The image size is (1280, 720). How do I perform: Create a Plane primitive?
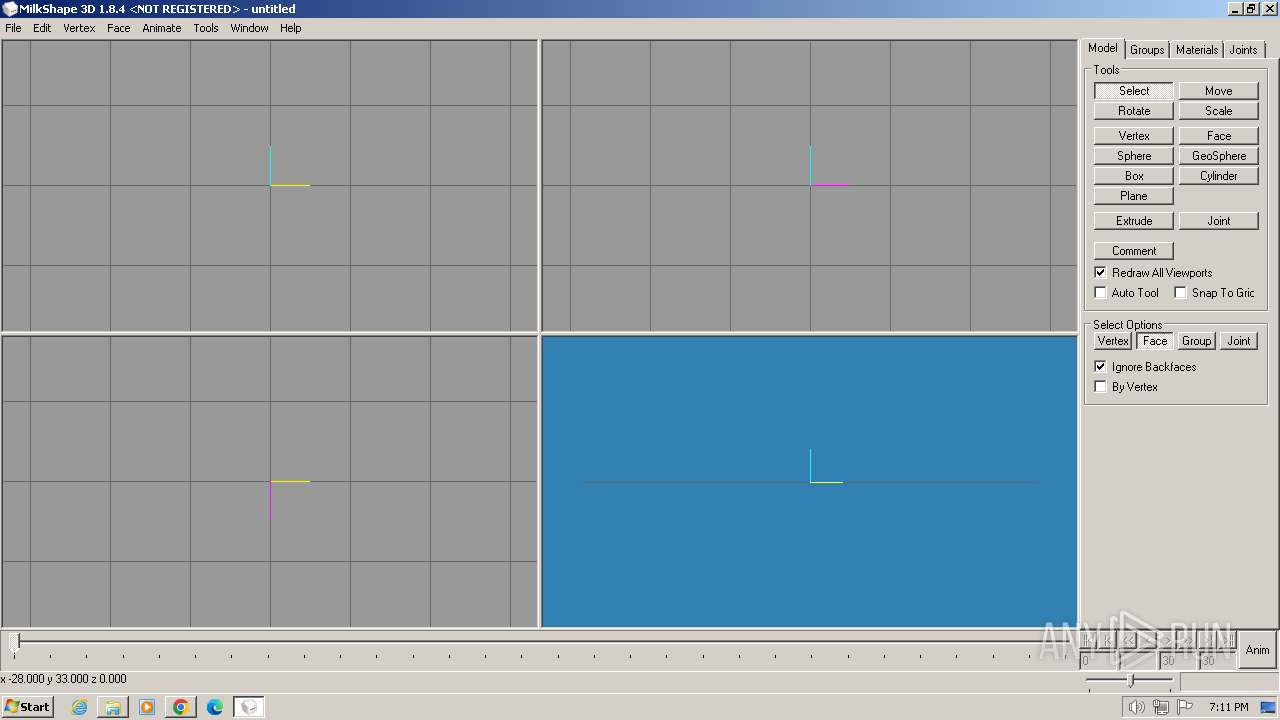coord(1134,196)
